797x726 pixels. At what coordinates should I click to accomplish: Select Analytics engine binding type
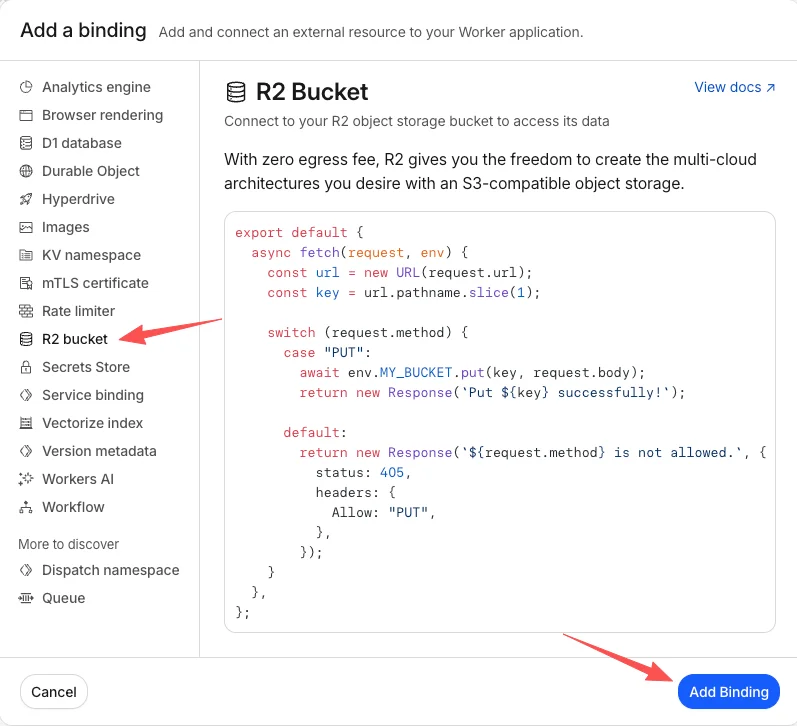click(97, 87)
